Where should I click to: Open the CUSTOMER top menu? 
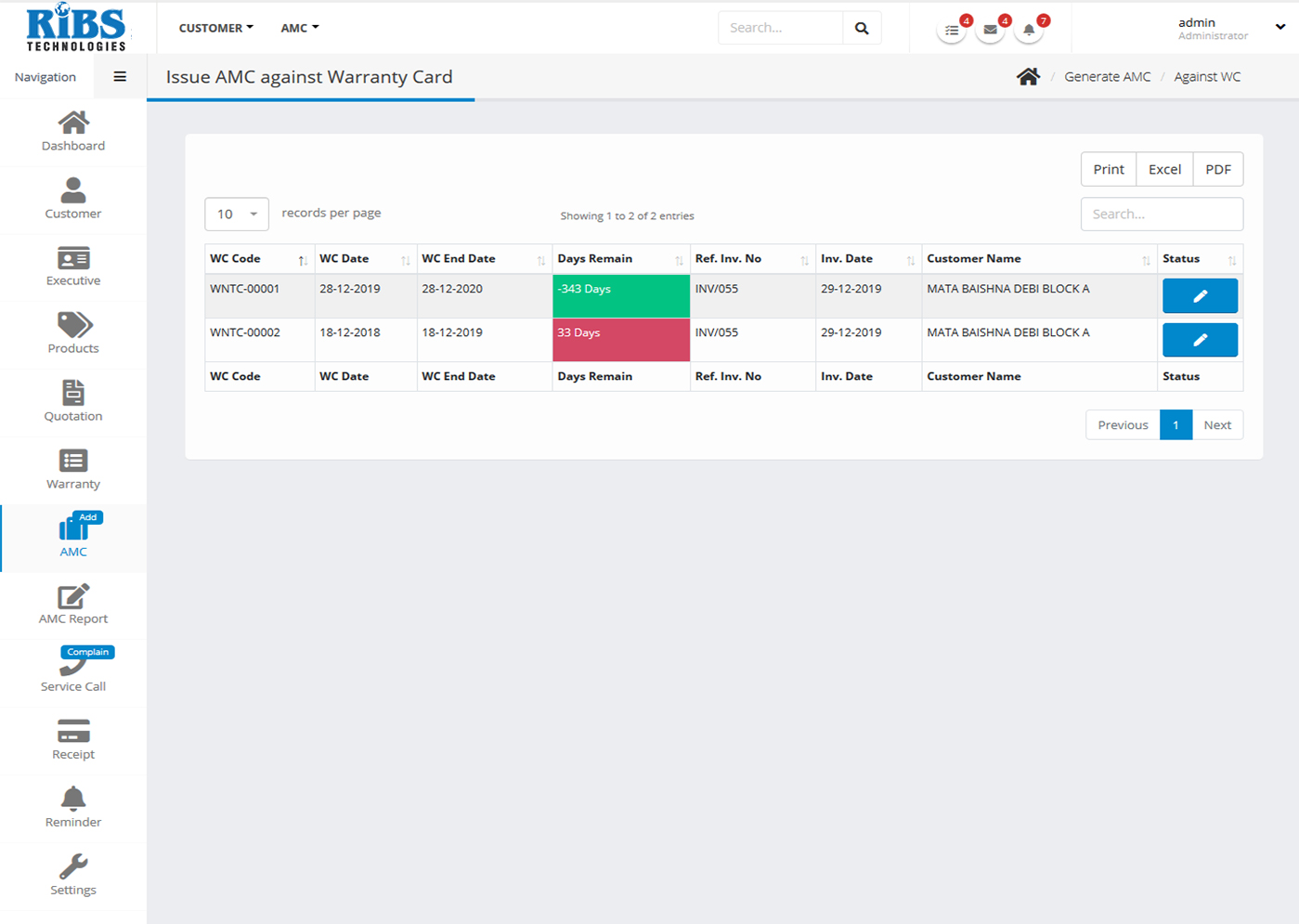click(x=215, y=28)
